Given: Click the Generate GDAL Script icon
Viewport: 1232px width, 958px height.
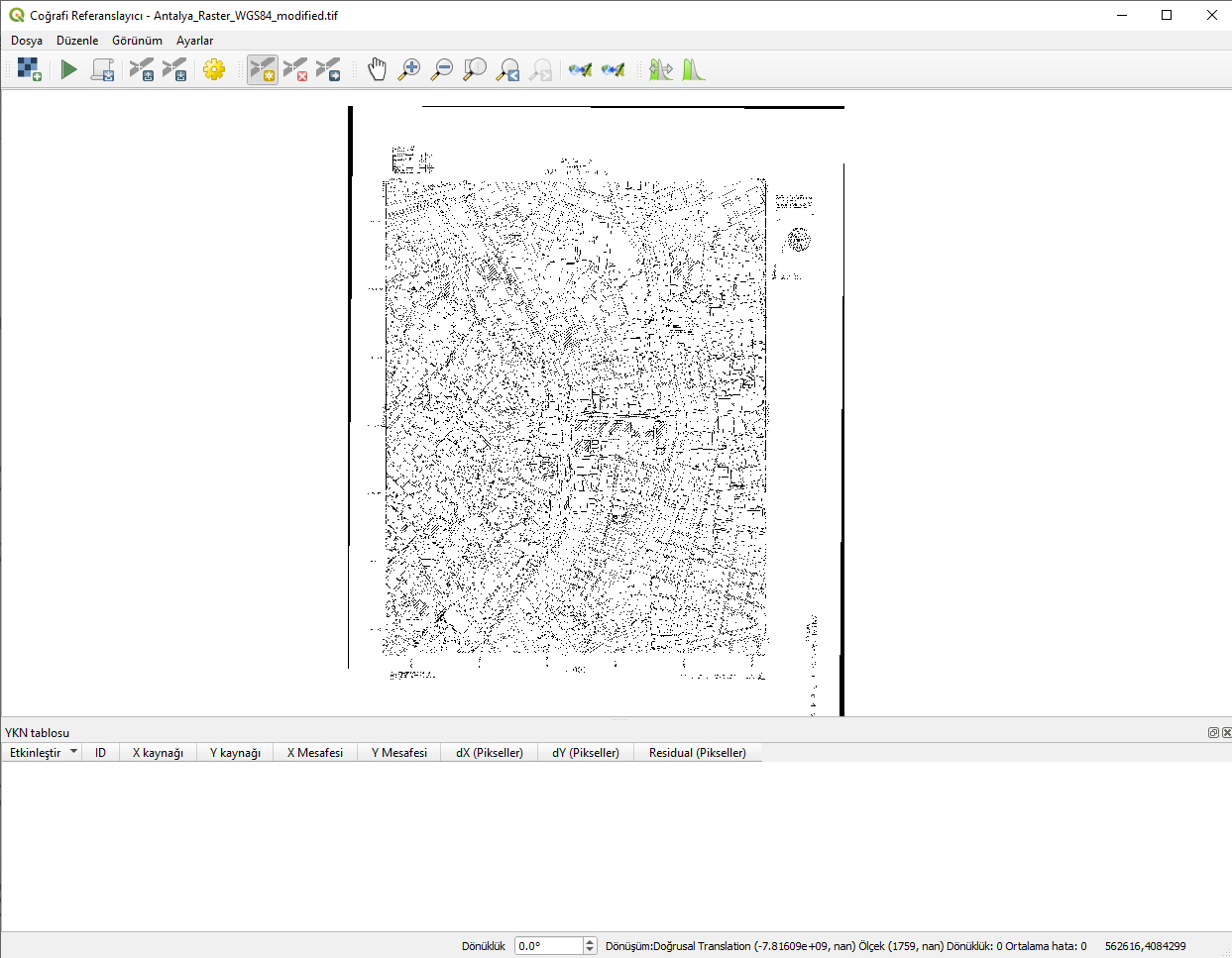Looking at the screenshot, I should 102,69.
